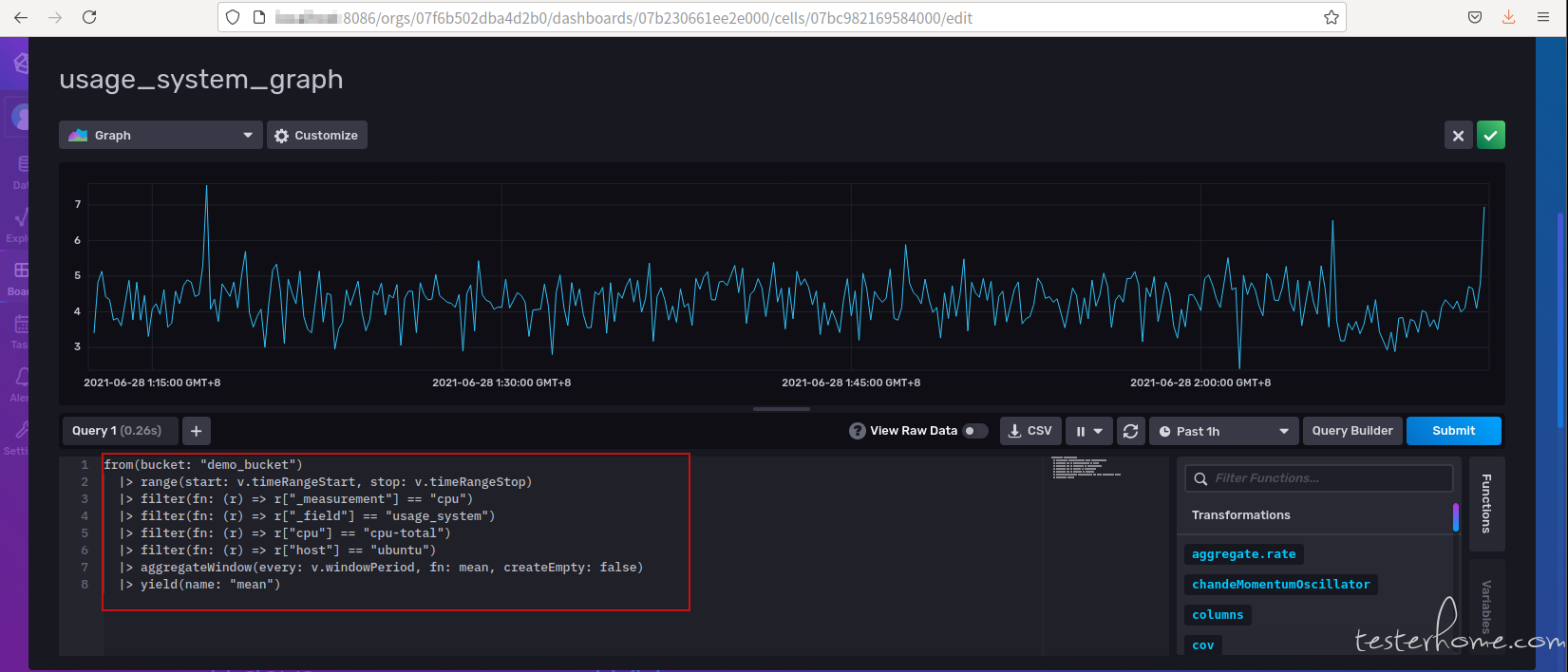Place cursor on the range(start: v.timeRangeStart line
Image resolution: width=1568 pixels, height=672 pixels.
(x=326, y=482)
